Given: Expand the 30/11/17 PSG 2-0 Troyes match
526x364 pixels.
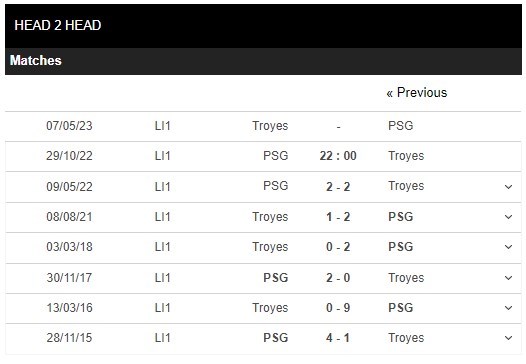Looking at the screenshot, I should pyautogui.click(x=508, y=278).
